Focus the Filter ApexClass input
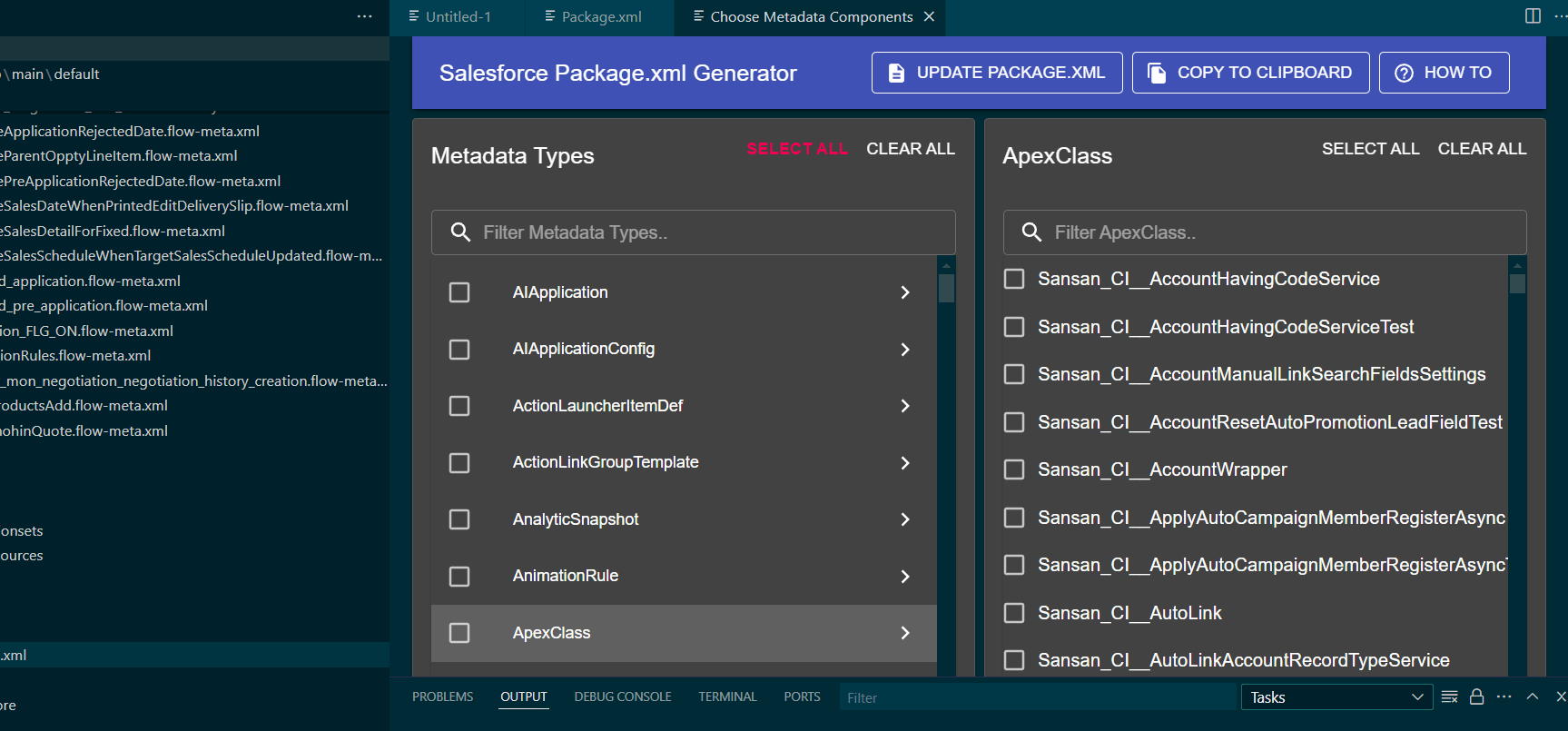 (1265, 232)
